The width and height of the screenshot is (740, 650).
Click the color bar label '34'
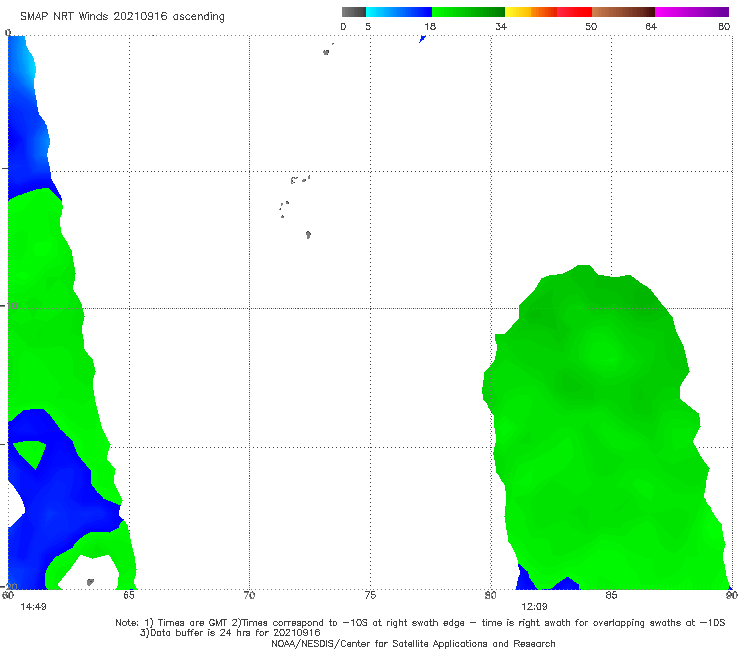click(501, 27)
